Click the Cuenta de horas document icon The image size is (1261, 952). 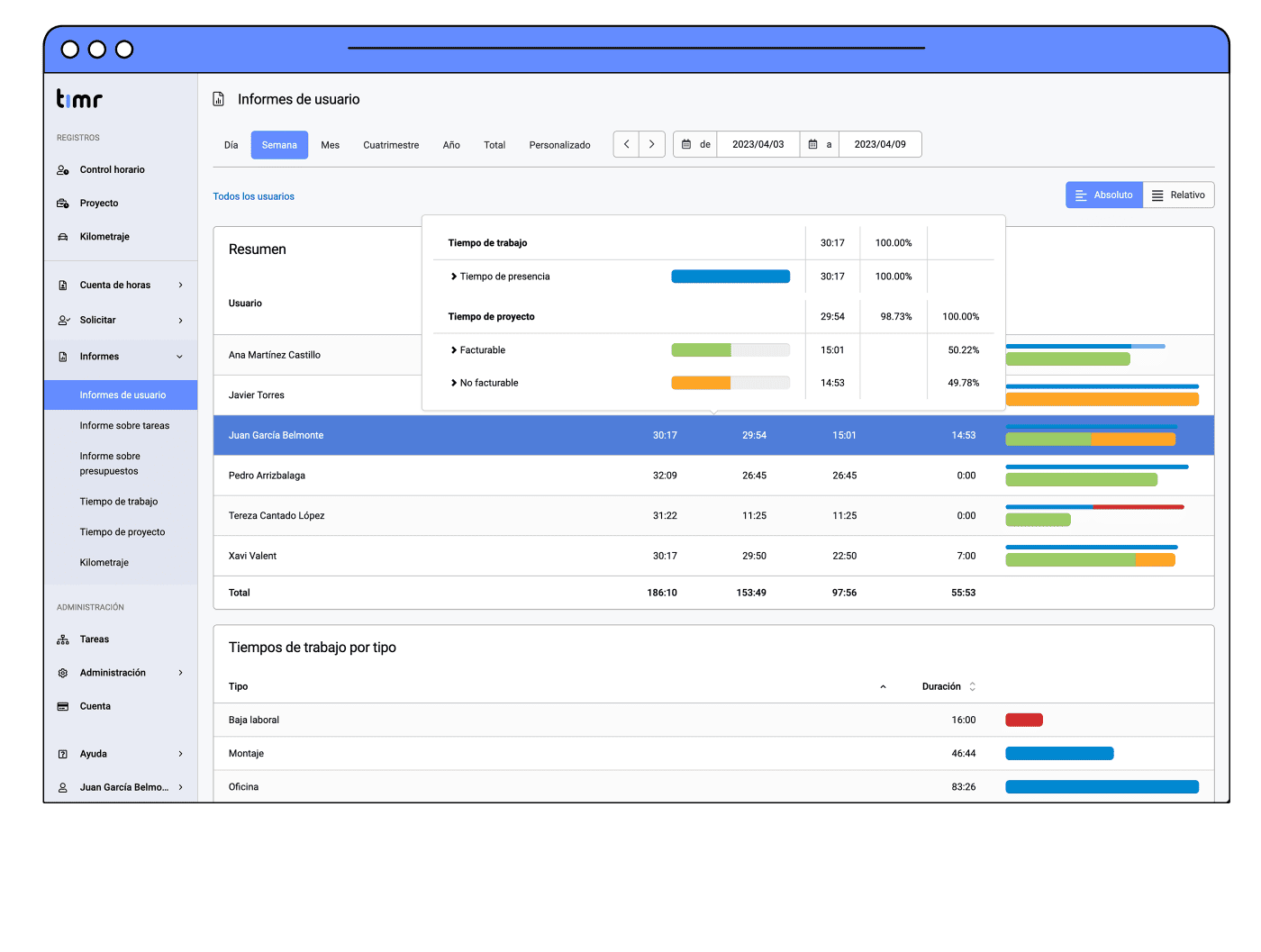[63, 286]
